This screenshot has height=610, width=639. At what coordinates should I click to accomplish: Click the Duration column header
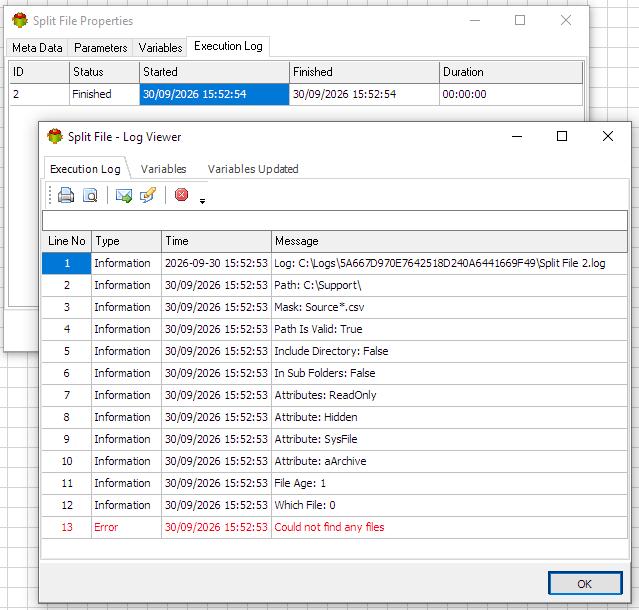click(511, 72)
